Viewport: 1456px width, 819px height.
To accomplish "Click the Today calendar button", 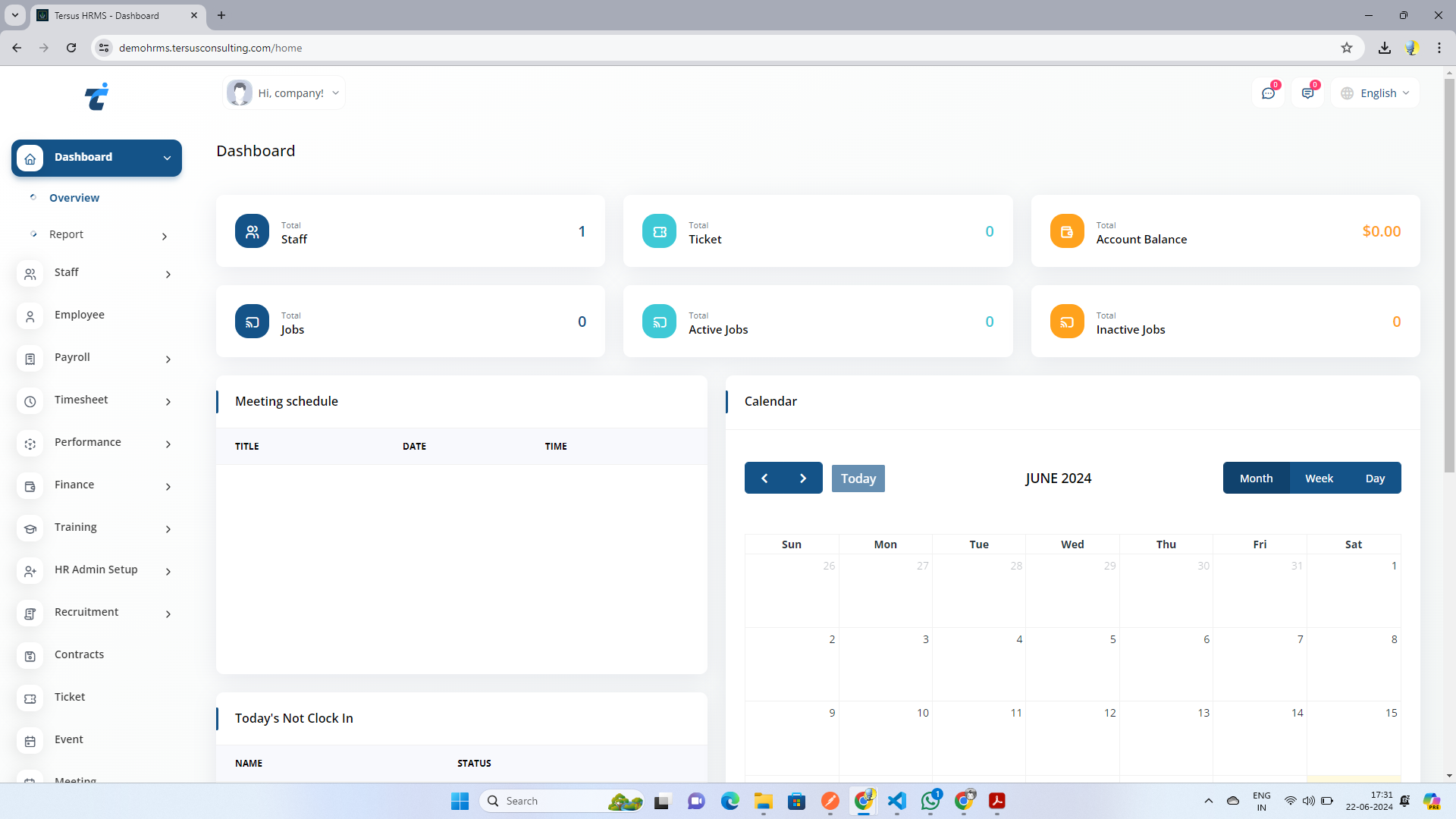I will coord(858,479).
